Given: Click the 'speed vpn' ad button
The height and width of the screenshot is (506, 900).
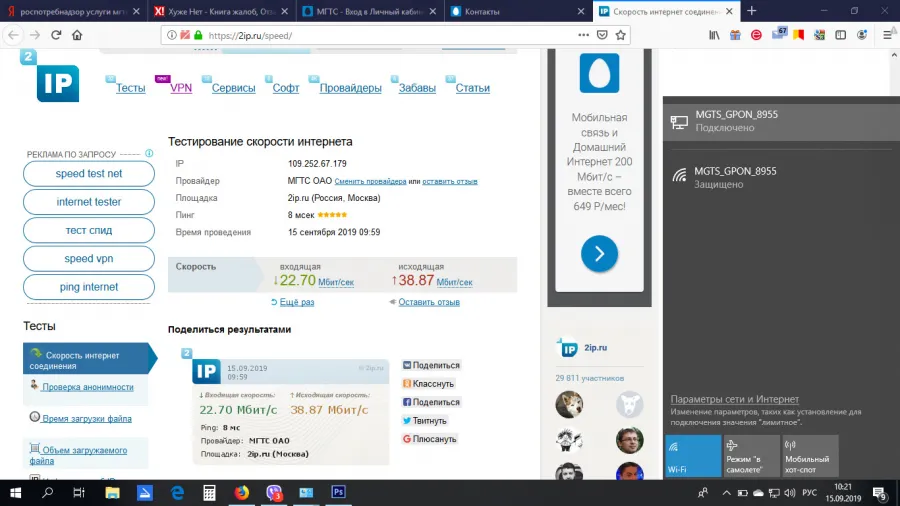Looking at the screenshot, I should [89, 258].
